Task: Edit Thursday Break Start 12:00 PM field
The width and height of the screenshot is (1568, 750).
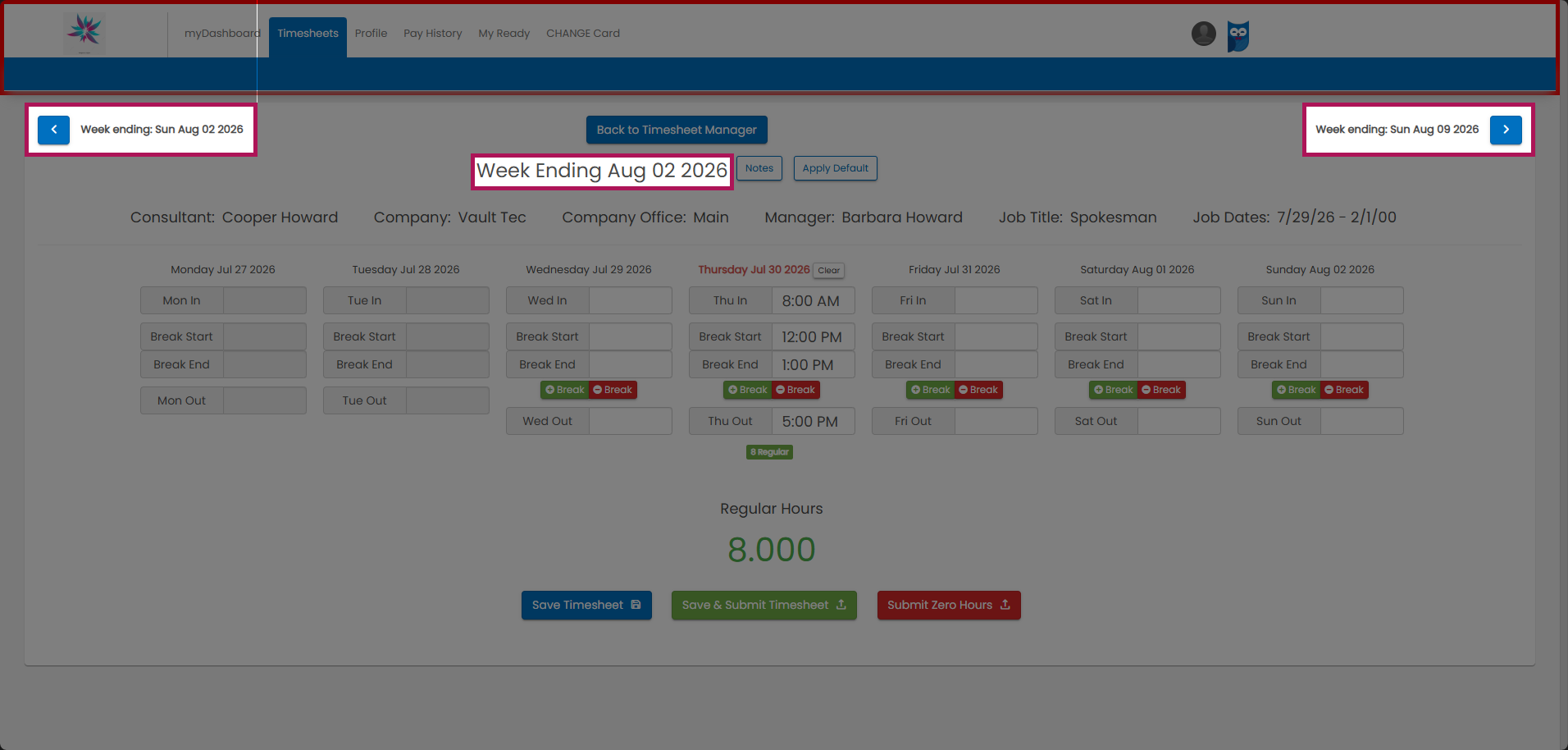Action: (x=814, y=336)
